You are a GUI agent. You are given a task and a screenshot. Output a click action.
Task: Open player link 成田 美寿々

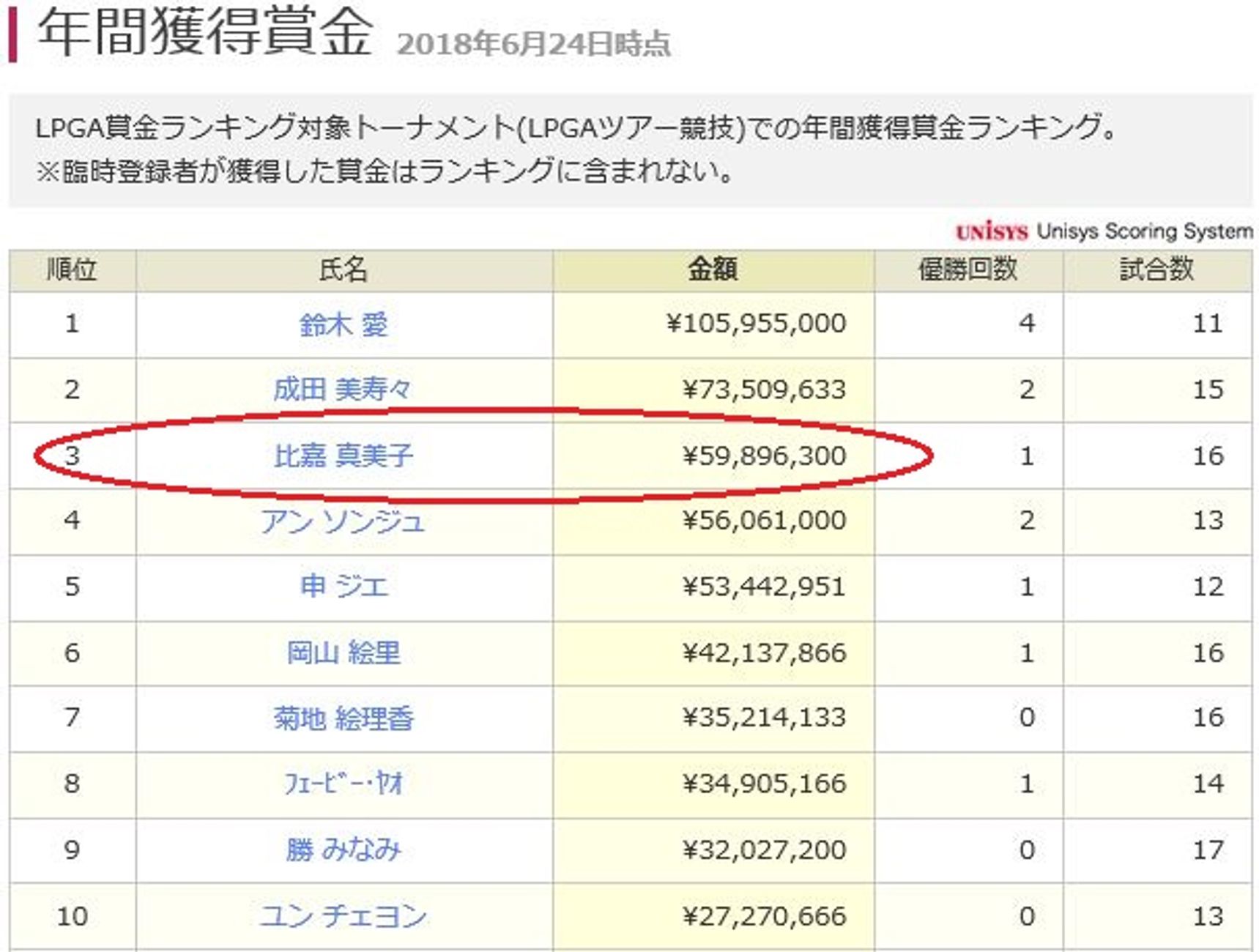(x=343, y=389)
